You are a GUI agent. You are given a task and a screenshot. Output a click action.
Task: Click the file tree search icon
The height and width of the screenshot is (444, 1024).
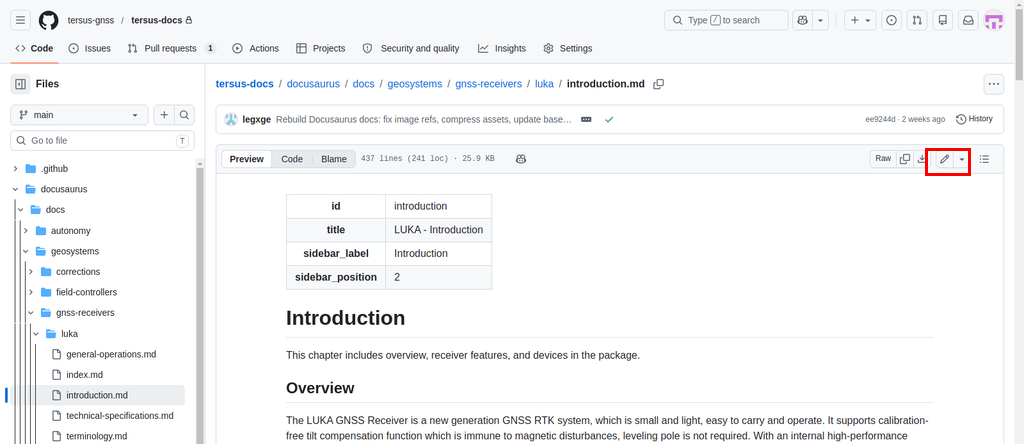pos(184,115)
